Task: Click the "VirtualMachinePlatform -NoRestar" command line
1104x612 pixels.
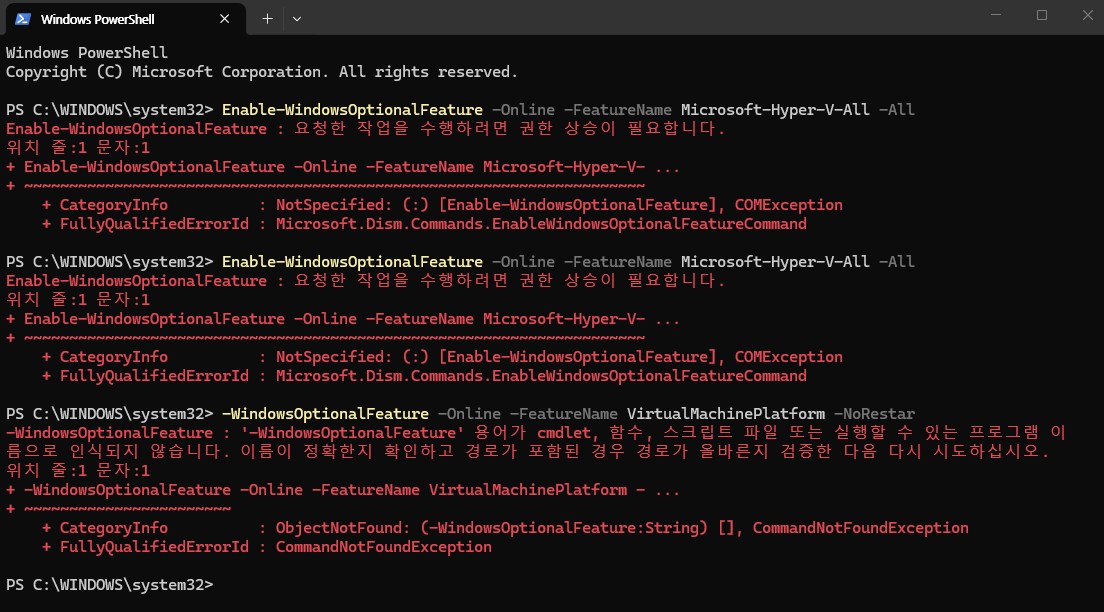Action: pyautogui.click(x=460, y=414)
